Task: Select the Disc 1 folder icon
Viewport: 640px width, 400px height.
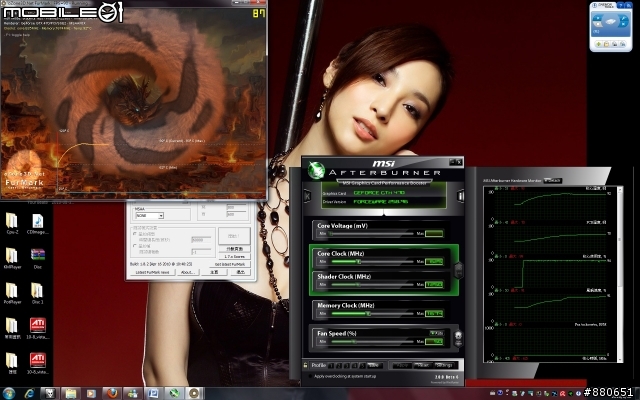Action: [38, 293]
